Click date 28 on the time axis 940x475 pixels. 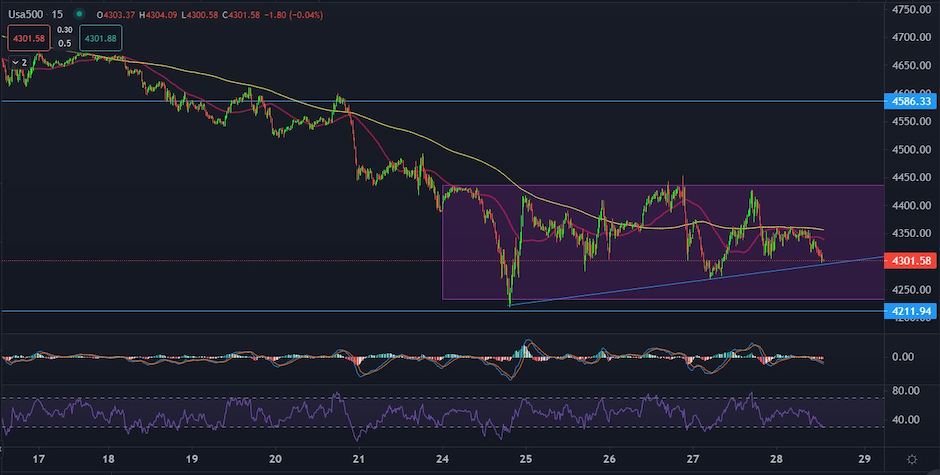pyautogui.click(x=776, y=459)
